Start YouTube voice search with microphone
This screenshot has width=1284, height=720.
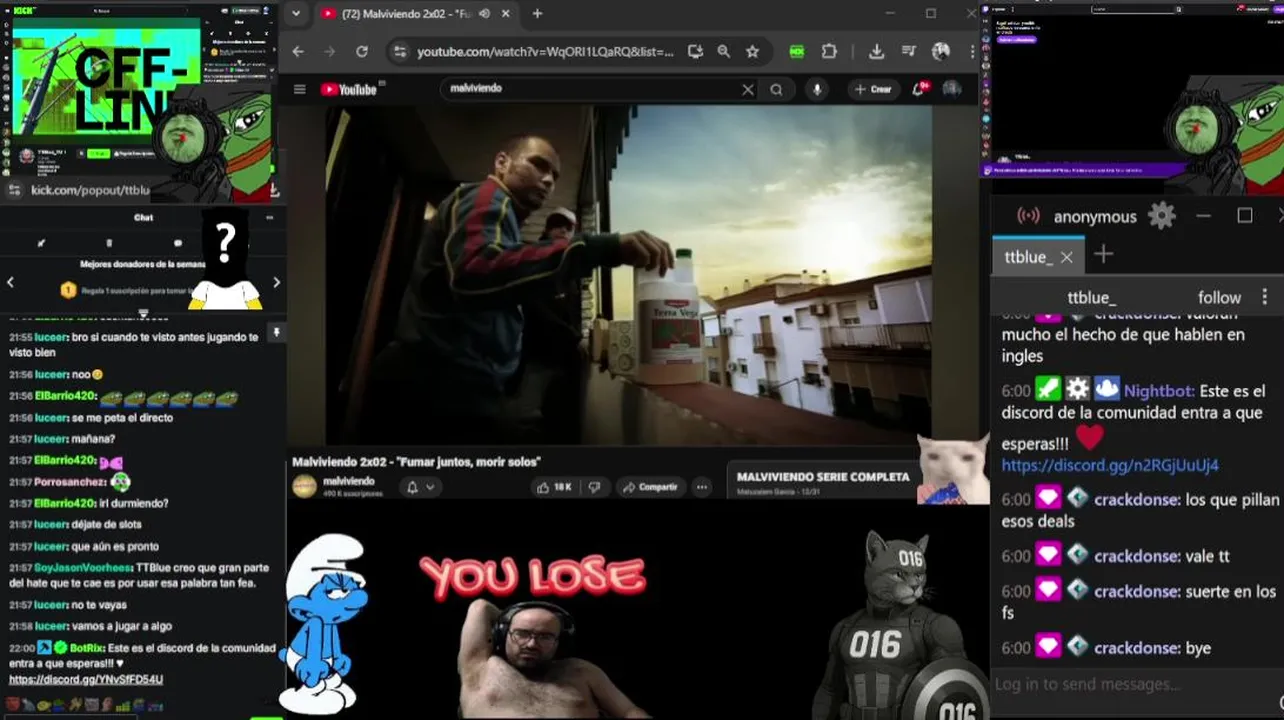click(x=817, y=90)
